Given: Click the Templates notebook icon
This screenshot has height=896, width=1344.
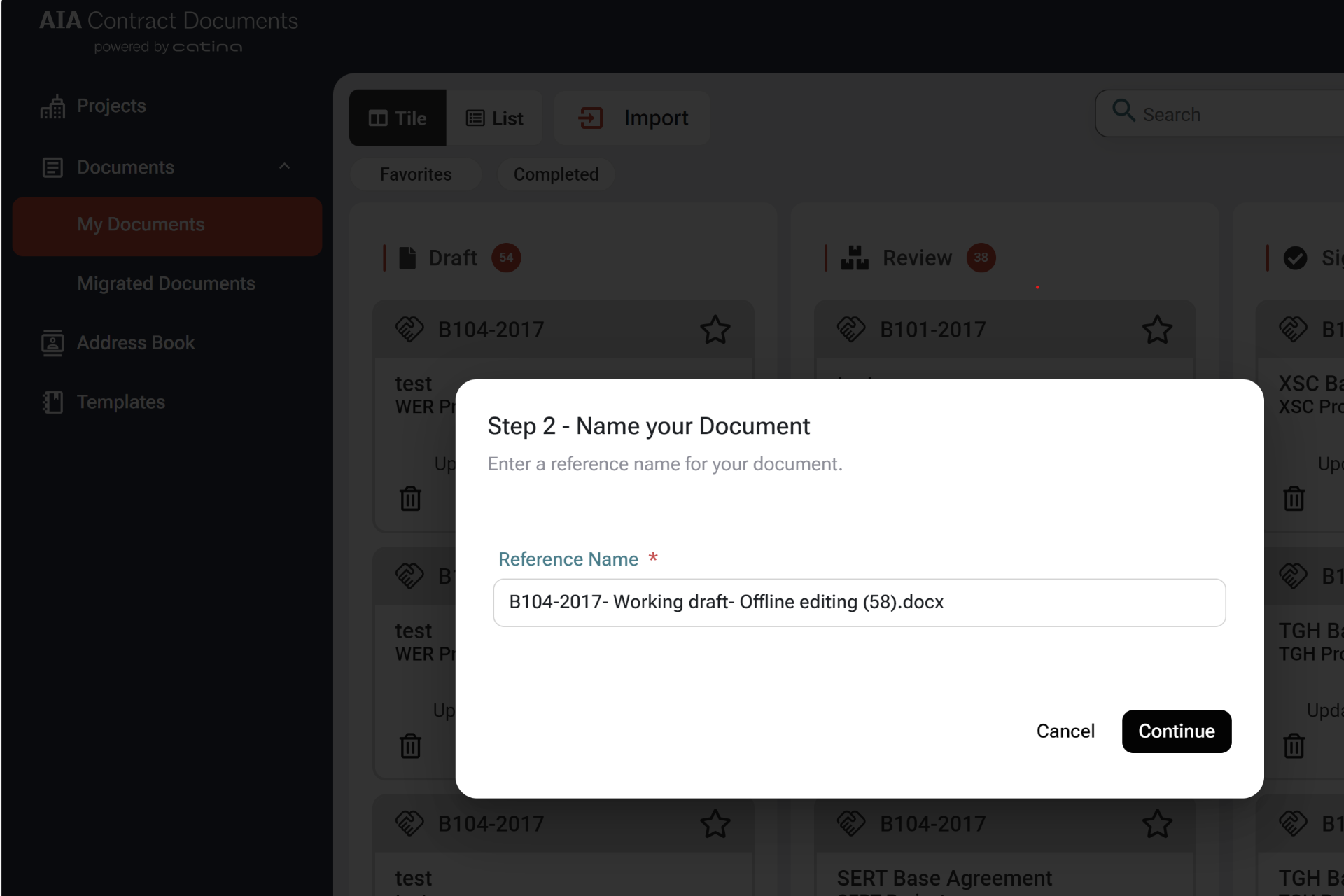Looking at the screenshot, I should click(52, 402).
